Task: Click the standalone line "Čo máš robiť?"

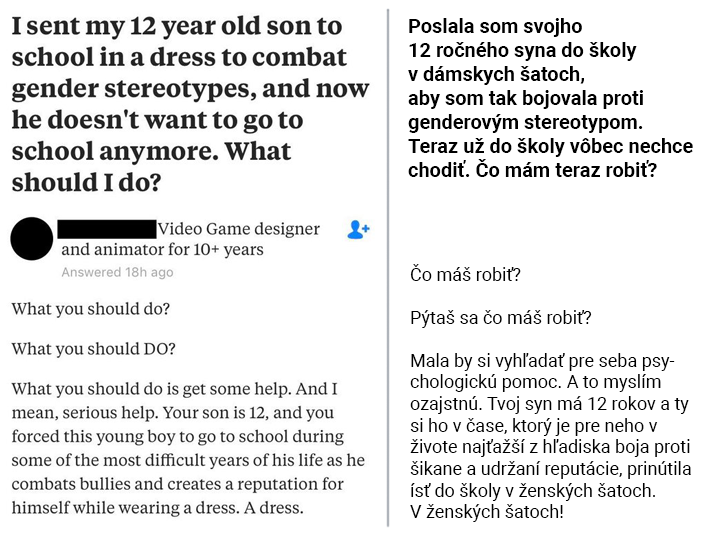Action: [x=465, y=273]
